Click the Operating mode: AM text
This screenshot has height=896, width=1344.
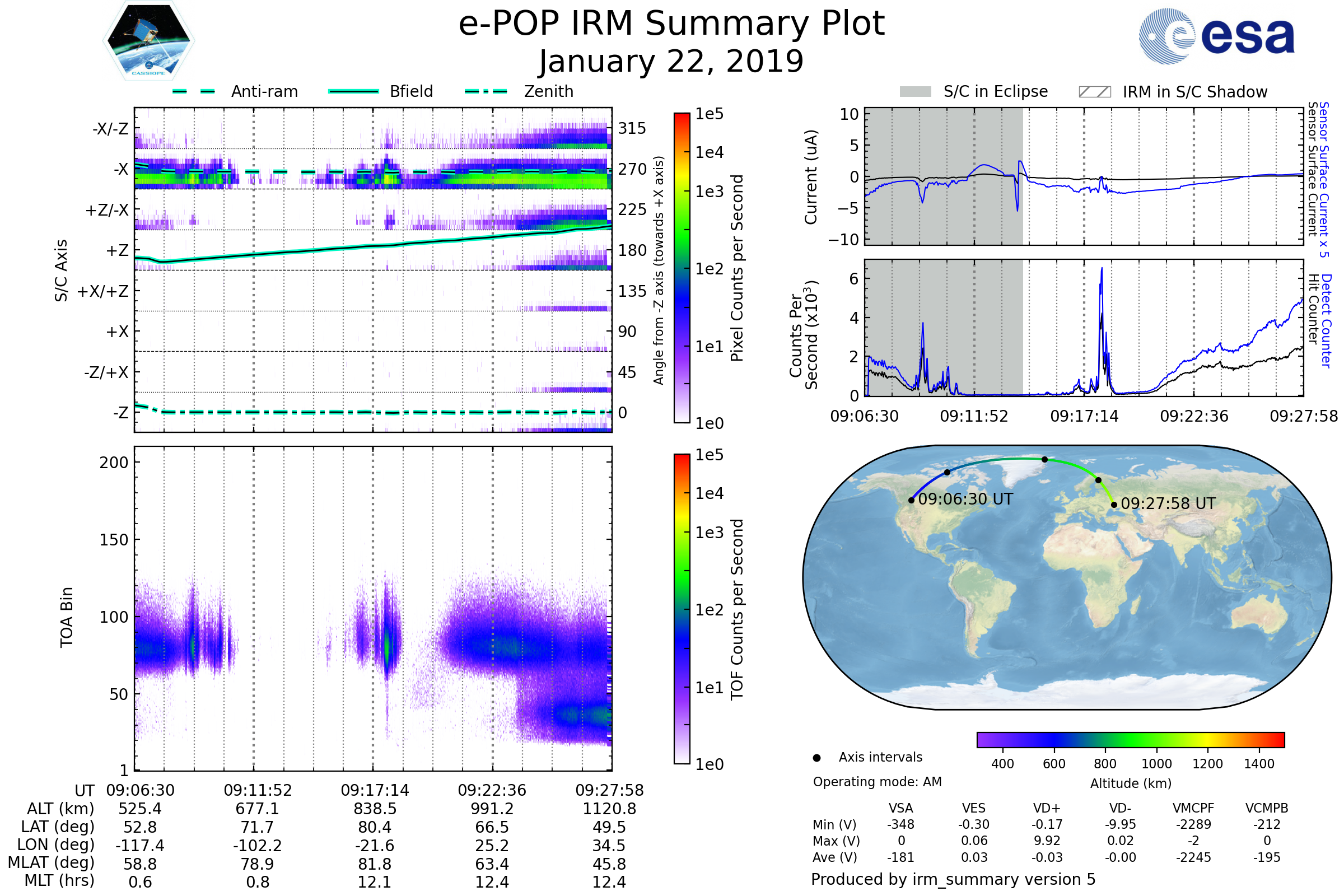click(877, 782)
